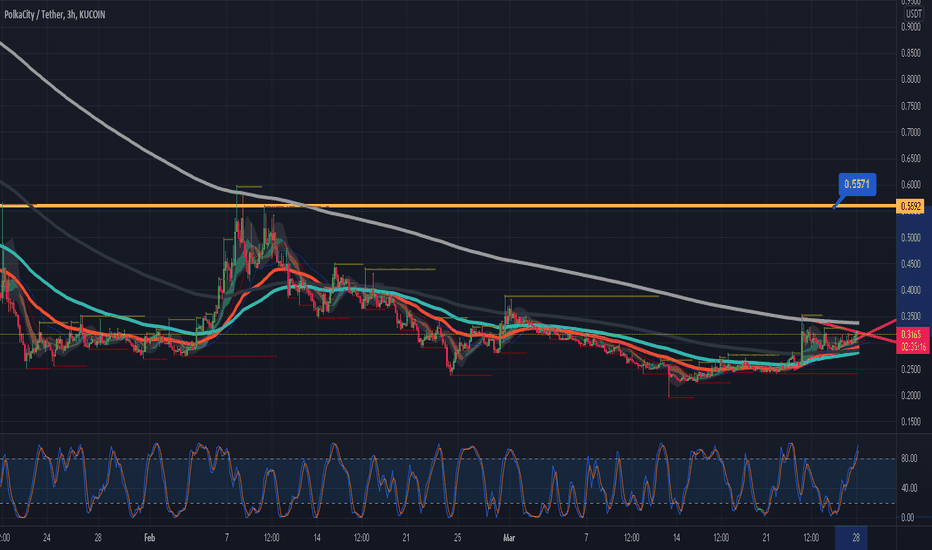
Task: Click the 0.9000 price axis label
Action: tap(911, 27)
